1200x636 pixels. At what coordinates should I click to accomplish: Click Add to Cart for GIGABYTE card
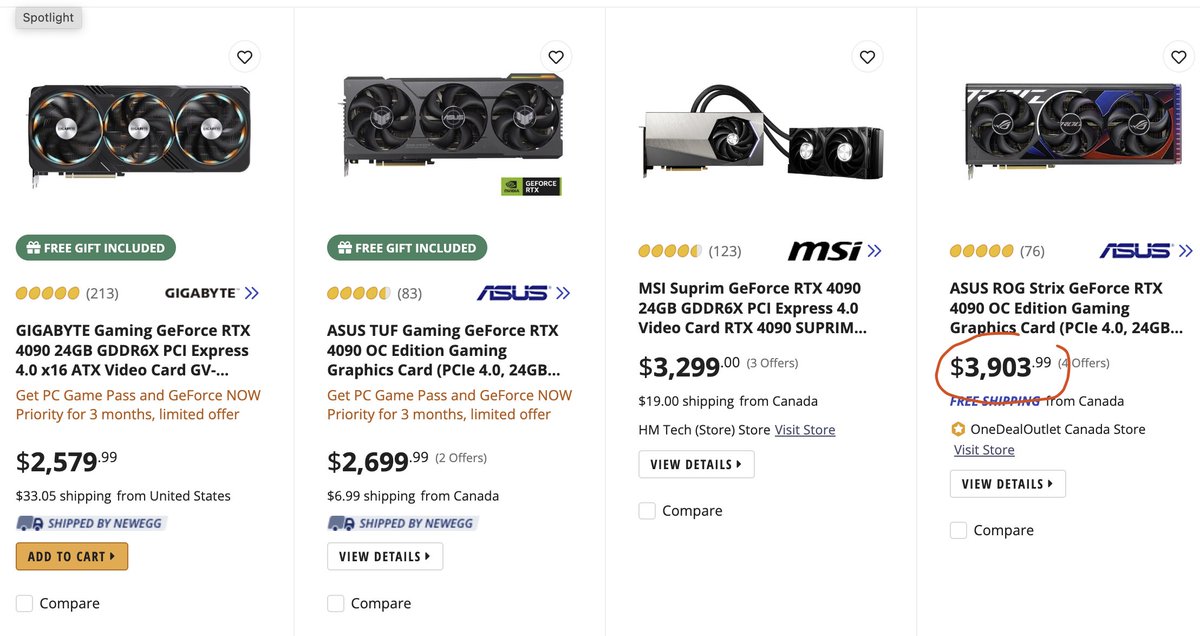click(x=72, y=556)
